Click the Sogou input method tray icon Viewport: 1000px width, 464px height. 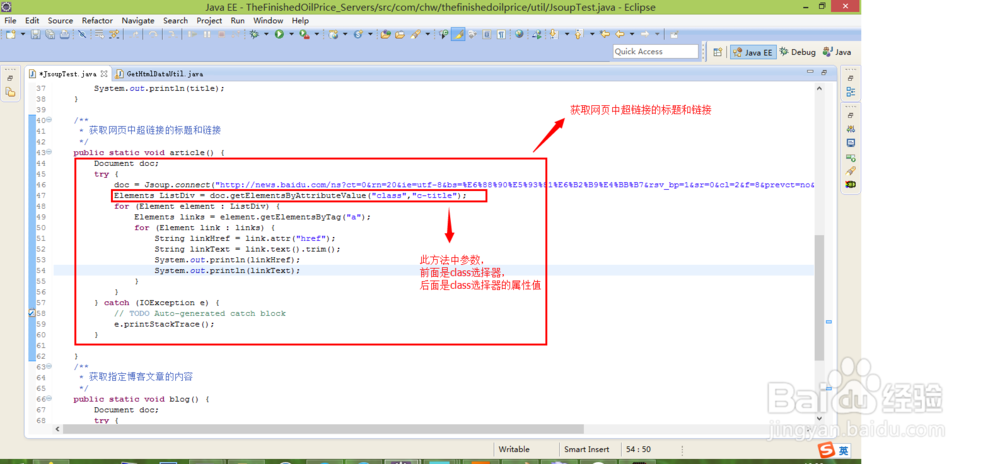[x=827, y=450]
